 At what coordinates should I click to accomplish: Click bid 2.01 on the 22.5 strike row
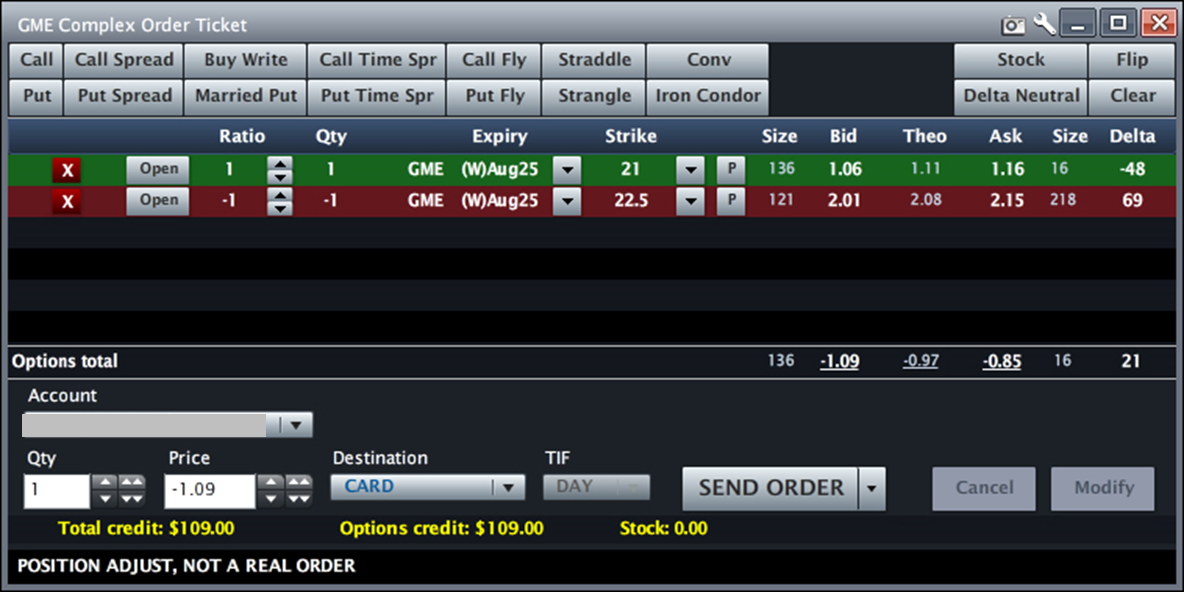click(x=844, y=201)
